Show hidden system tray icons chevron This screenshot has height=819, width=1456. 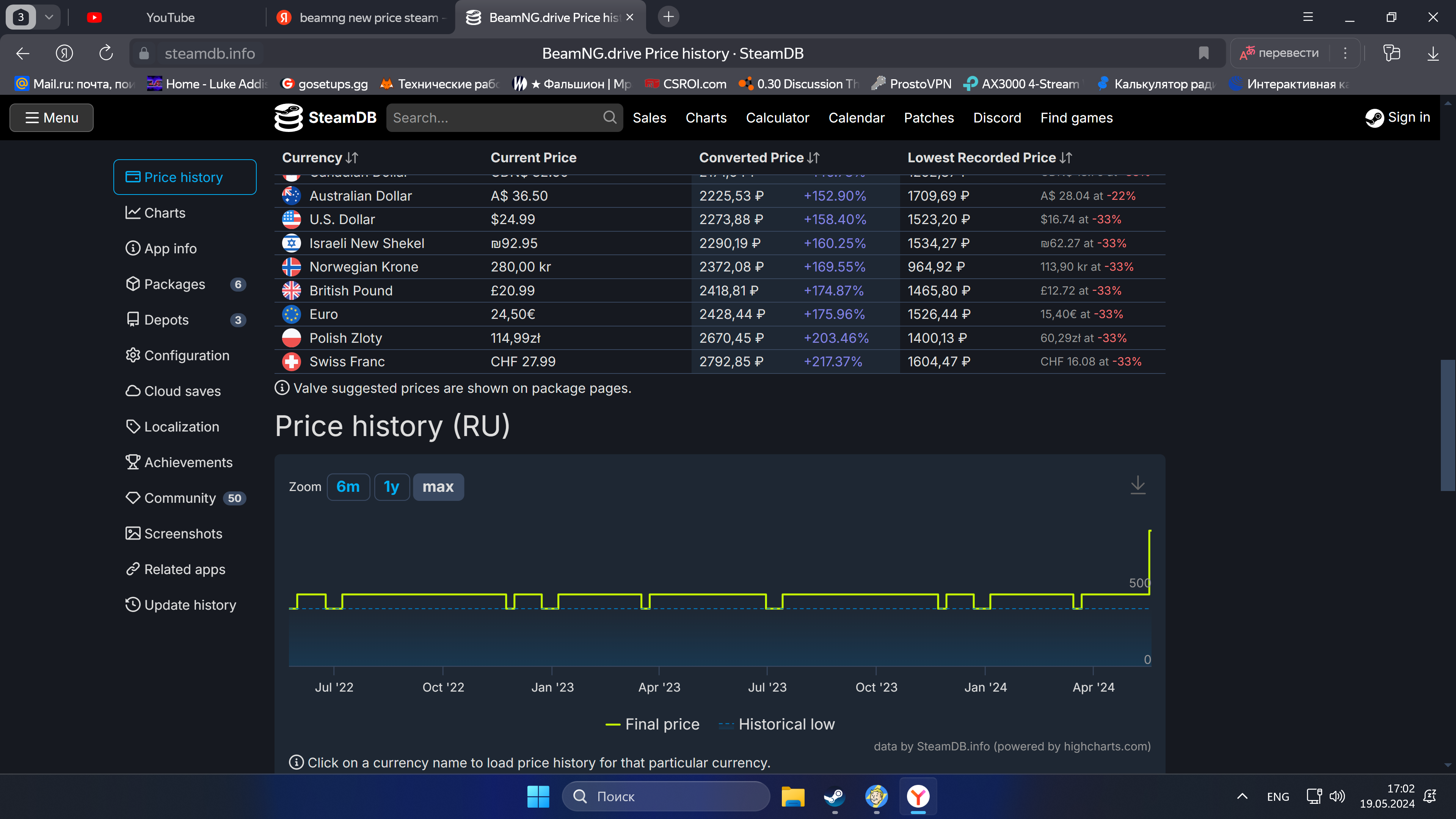(1242, 796)
